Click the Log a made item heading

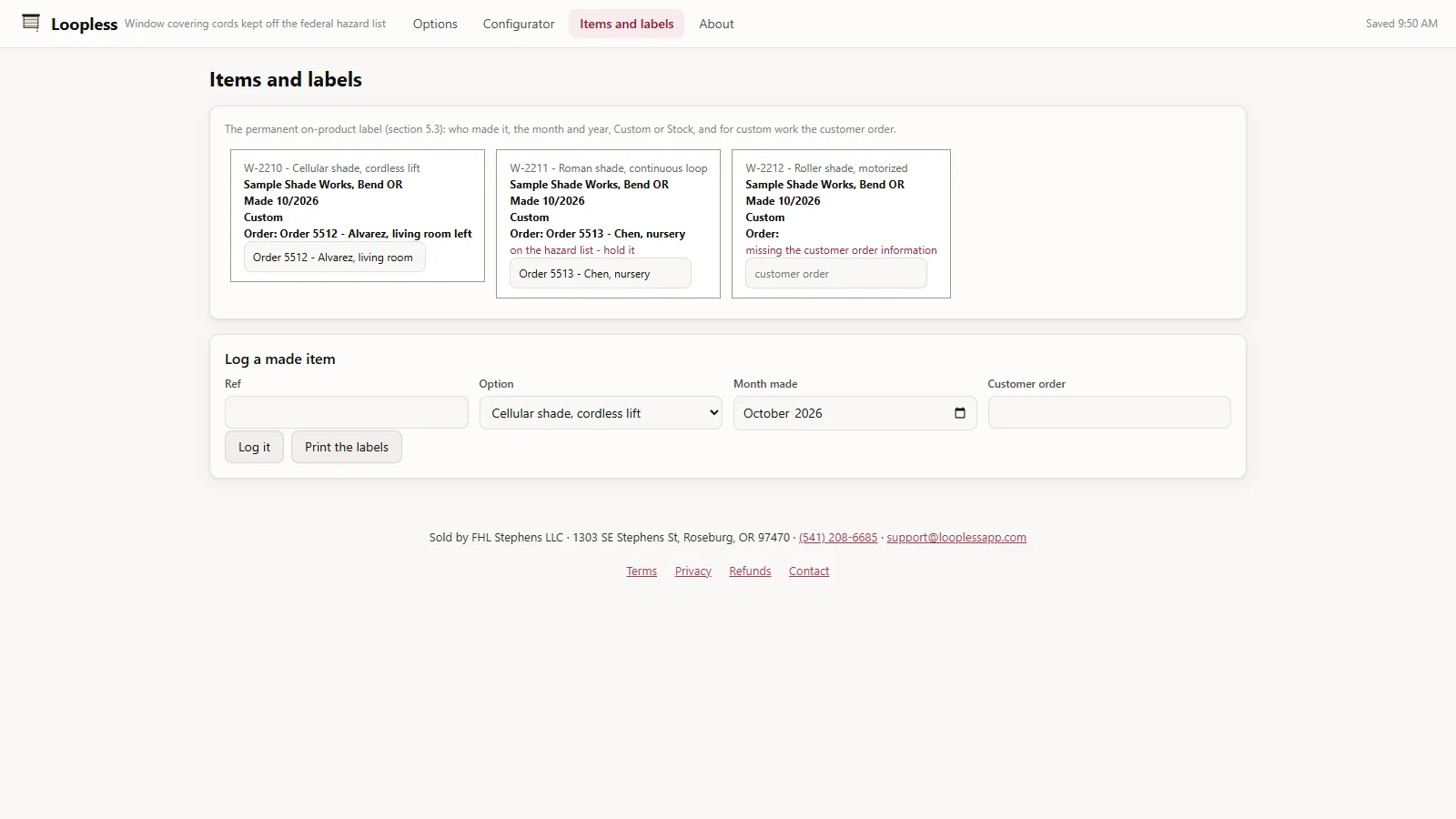click(x=280, y=359)
